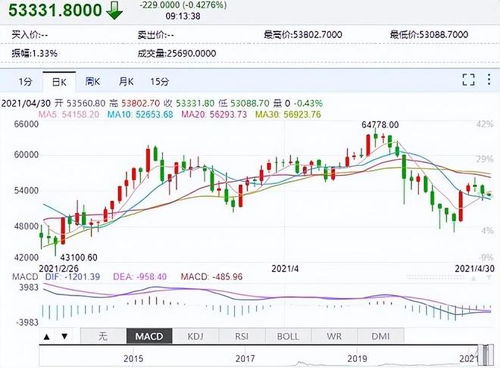The image size is (500, 368).
Task: Open the three-dot more options menu
Action: pos(489,80)
